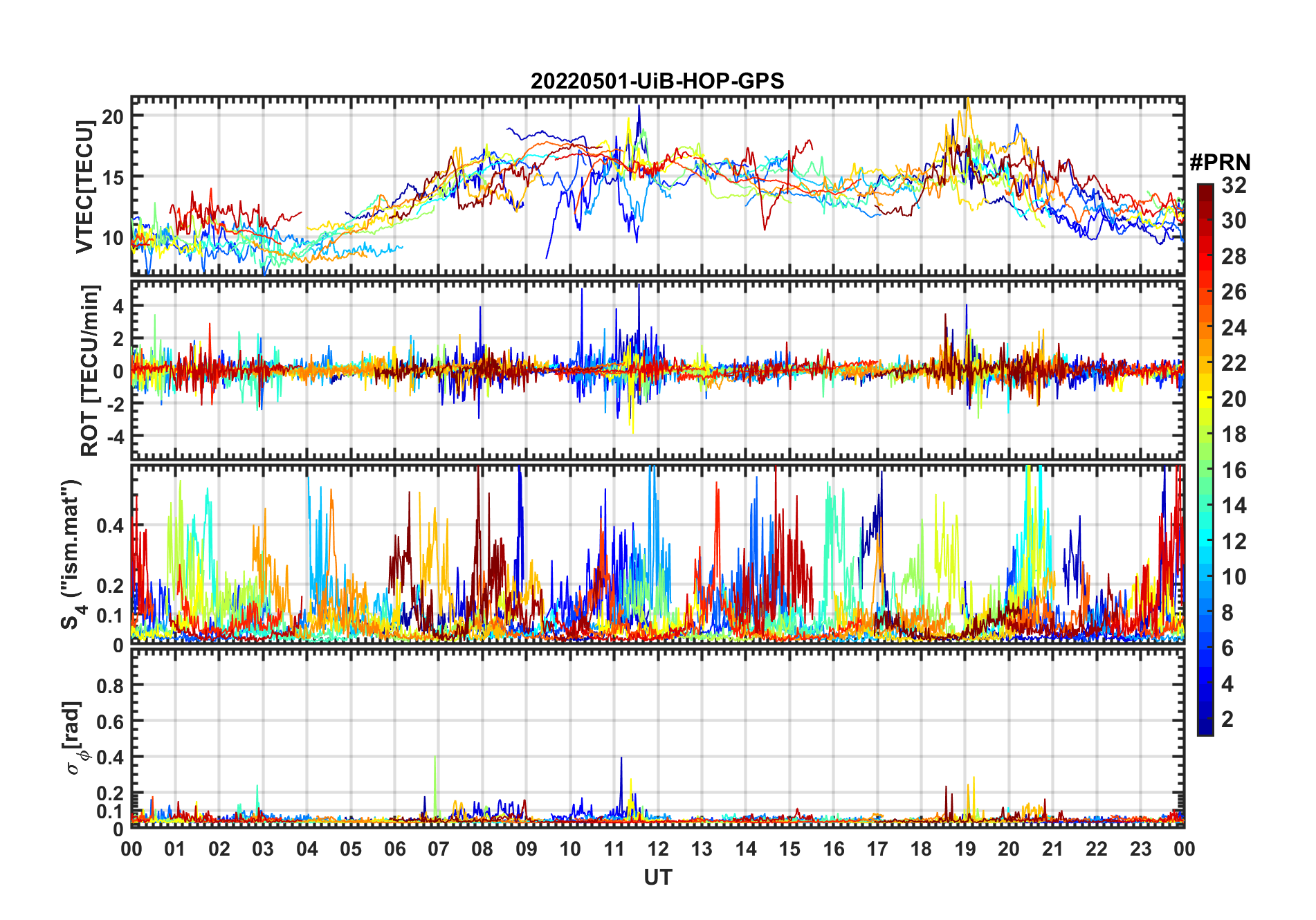
Task: Click the 19 hour tick label on x-axis
Action: 965,849
